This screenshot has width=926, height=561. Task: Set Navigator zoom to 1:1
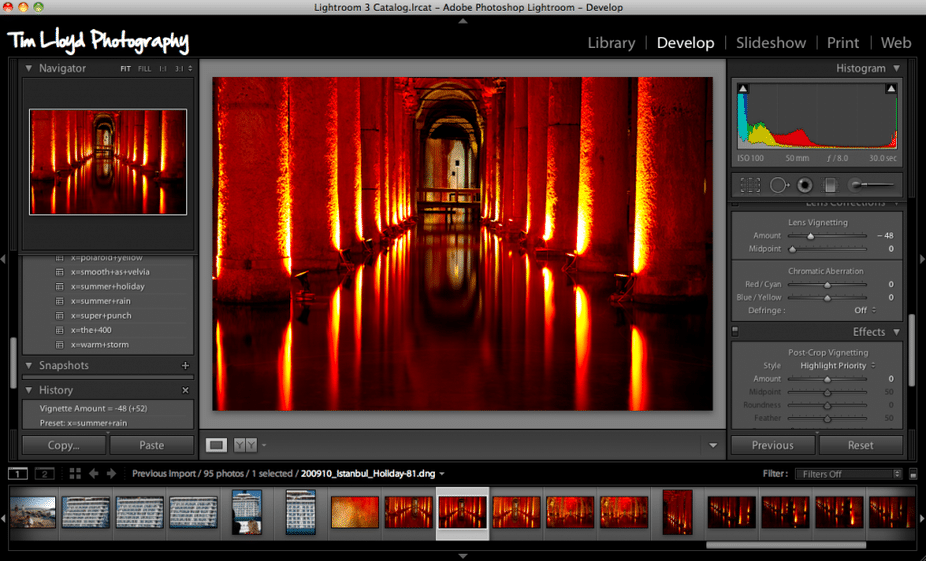(162, 69)
